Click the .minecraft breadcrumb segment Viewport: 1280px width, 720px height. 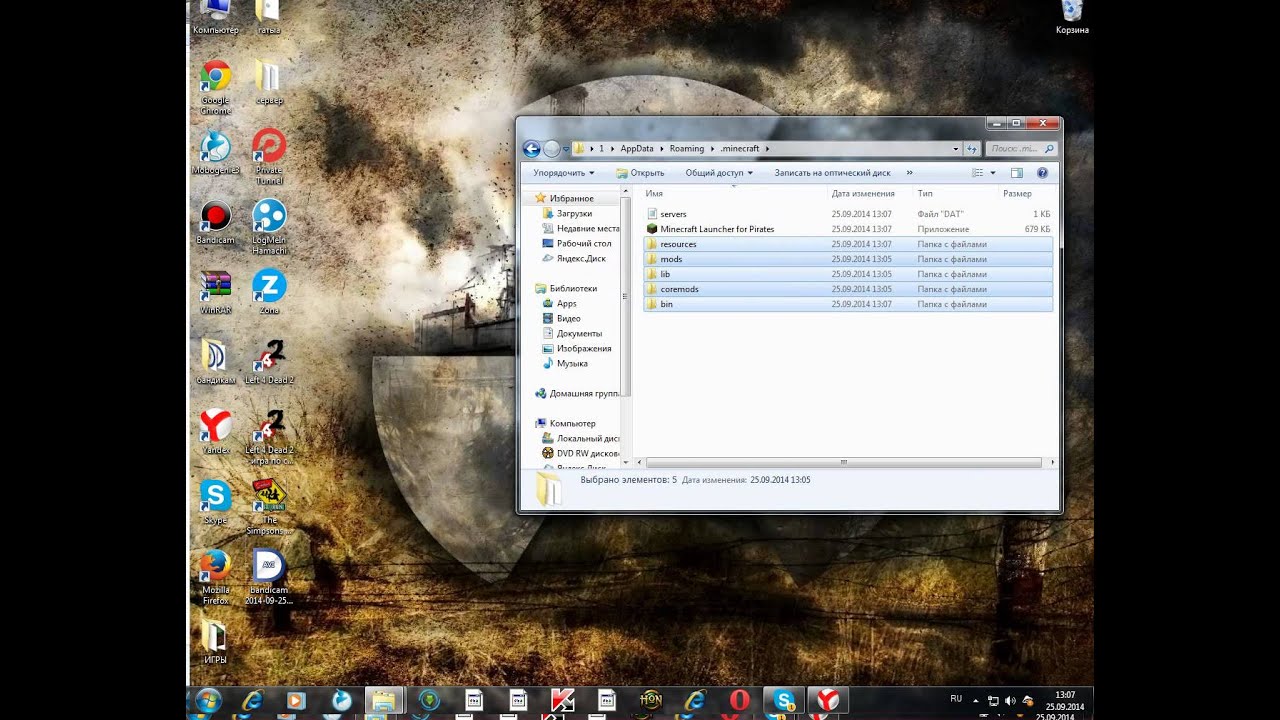click(740, 149)
